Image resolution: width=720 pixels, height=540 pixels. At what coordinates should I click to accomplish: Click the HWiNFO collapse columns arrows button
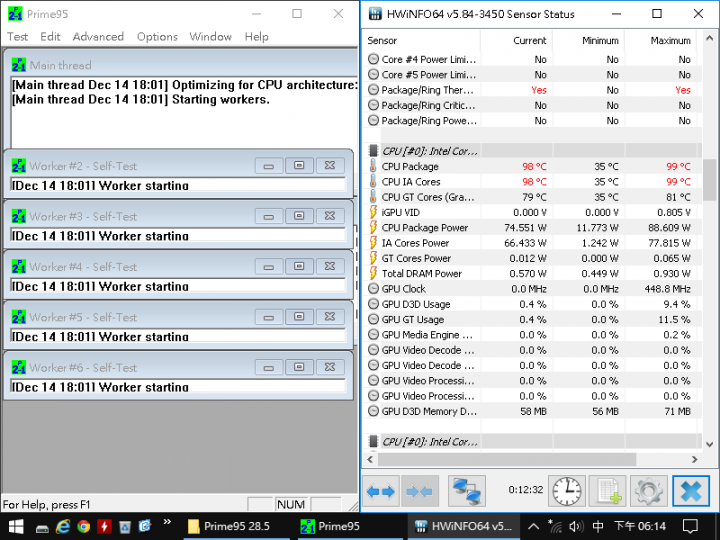coord(420,491)
